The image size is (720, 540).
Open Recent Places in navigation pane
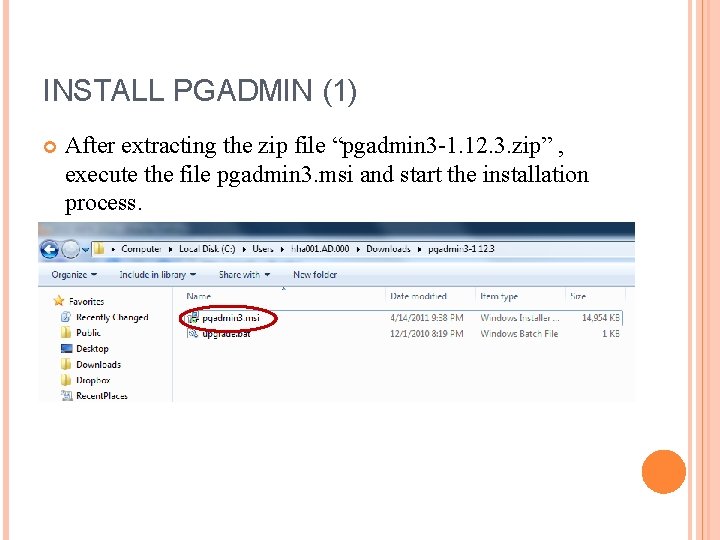pyautogui.click(x=101, y=396)
